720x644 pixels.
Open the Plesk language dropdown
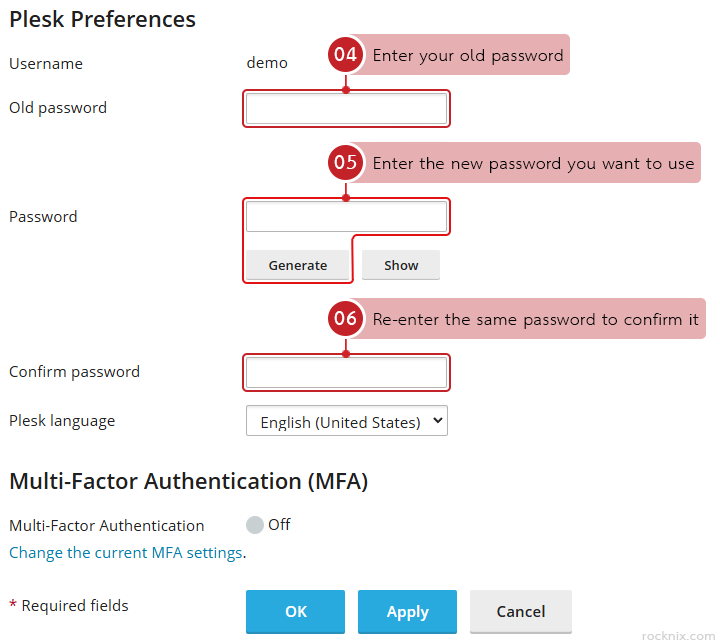pos(347,422)
